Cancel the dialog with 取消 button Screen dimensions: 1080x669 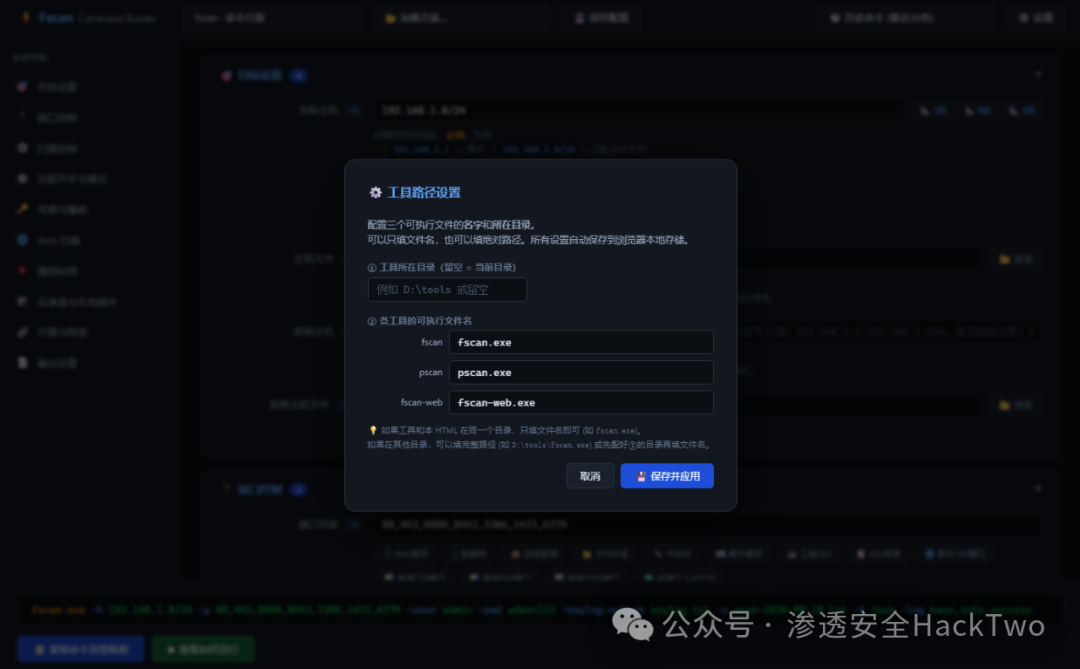pos(590,476)
